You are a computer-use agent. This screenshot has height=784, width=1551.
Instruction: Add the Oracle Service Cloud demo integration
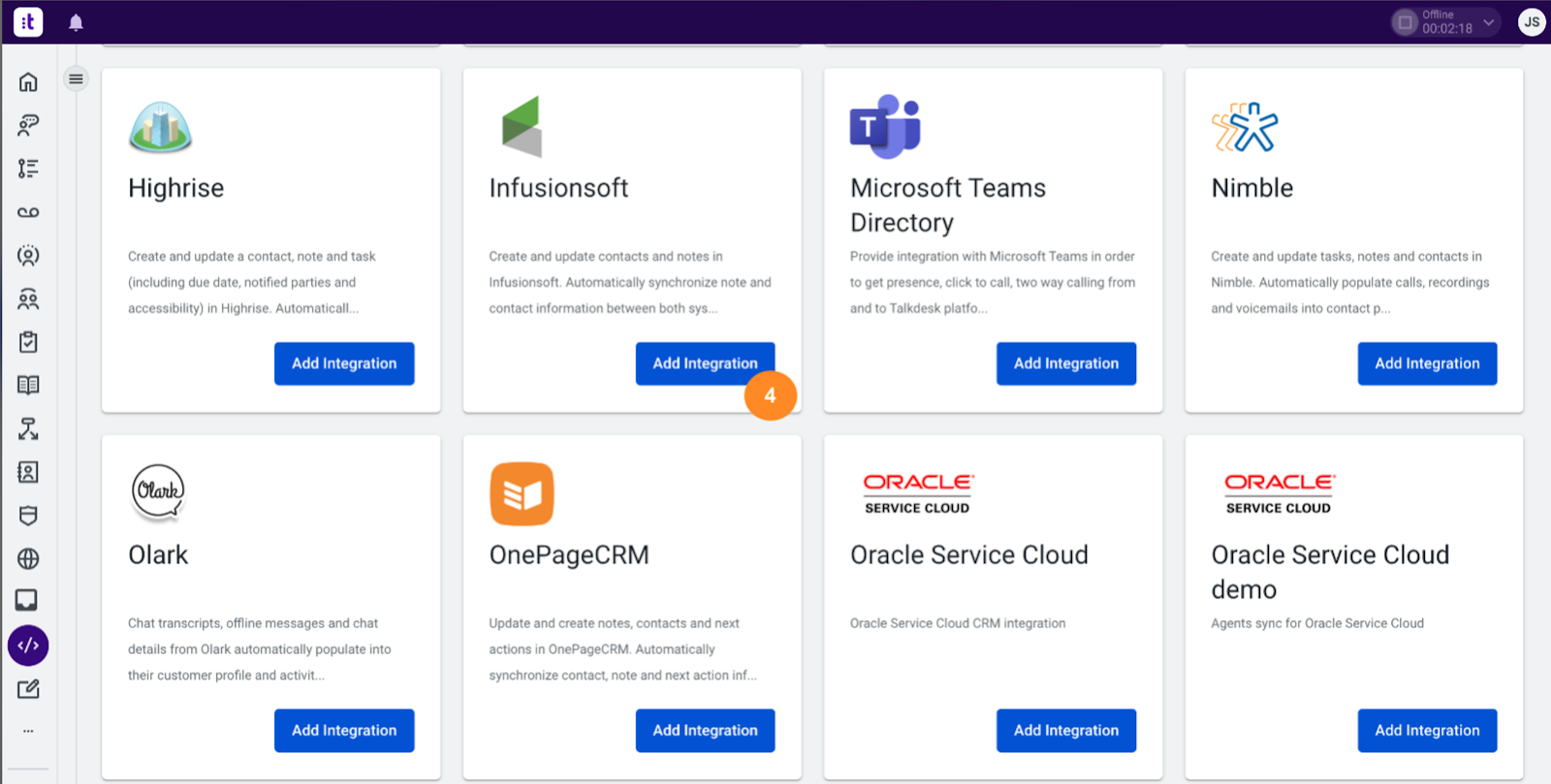tap(1427, 731)
